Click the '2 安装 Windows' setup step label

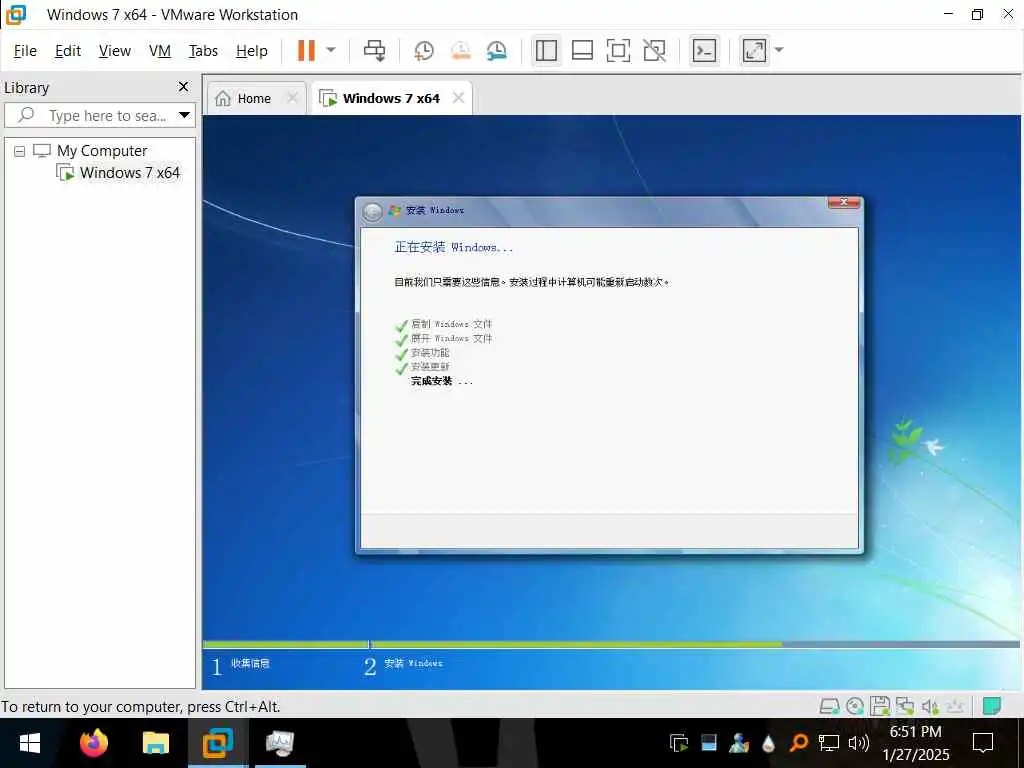(403, 665)
